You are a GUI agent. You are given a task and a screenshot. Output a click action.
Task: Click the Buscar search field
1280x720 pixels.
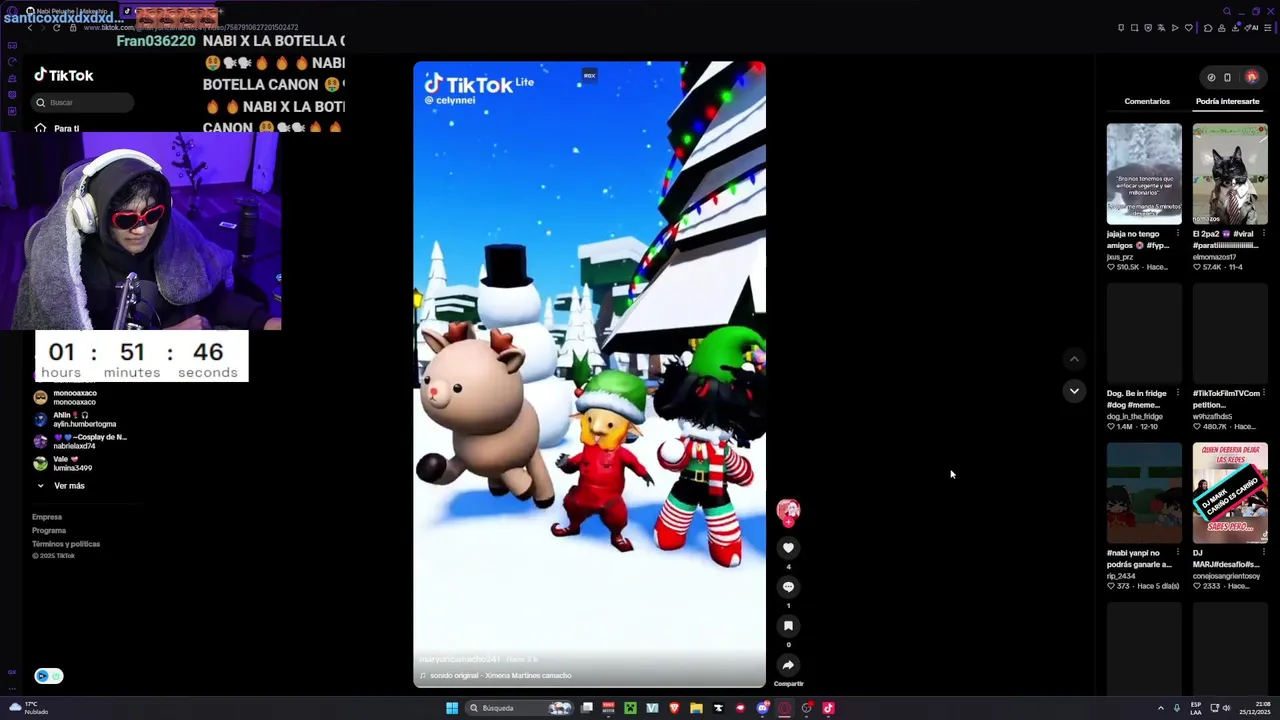pyautogui.click(x=82, y=102)
